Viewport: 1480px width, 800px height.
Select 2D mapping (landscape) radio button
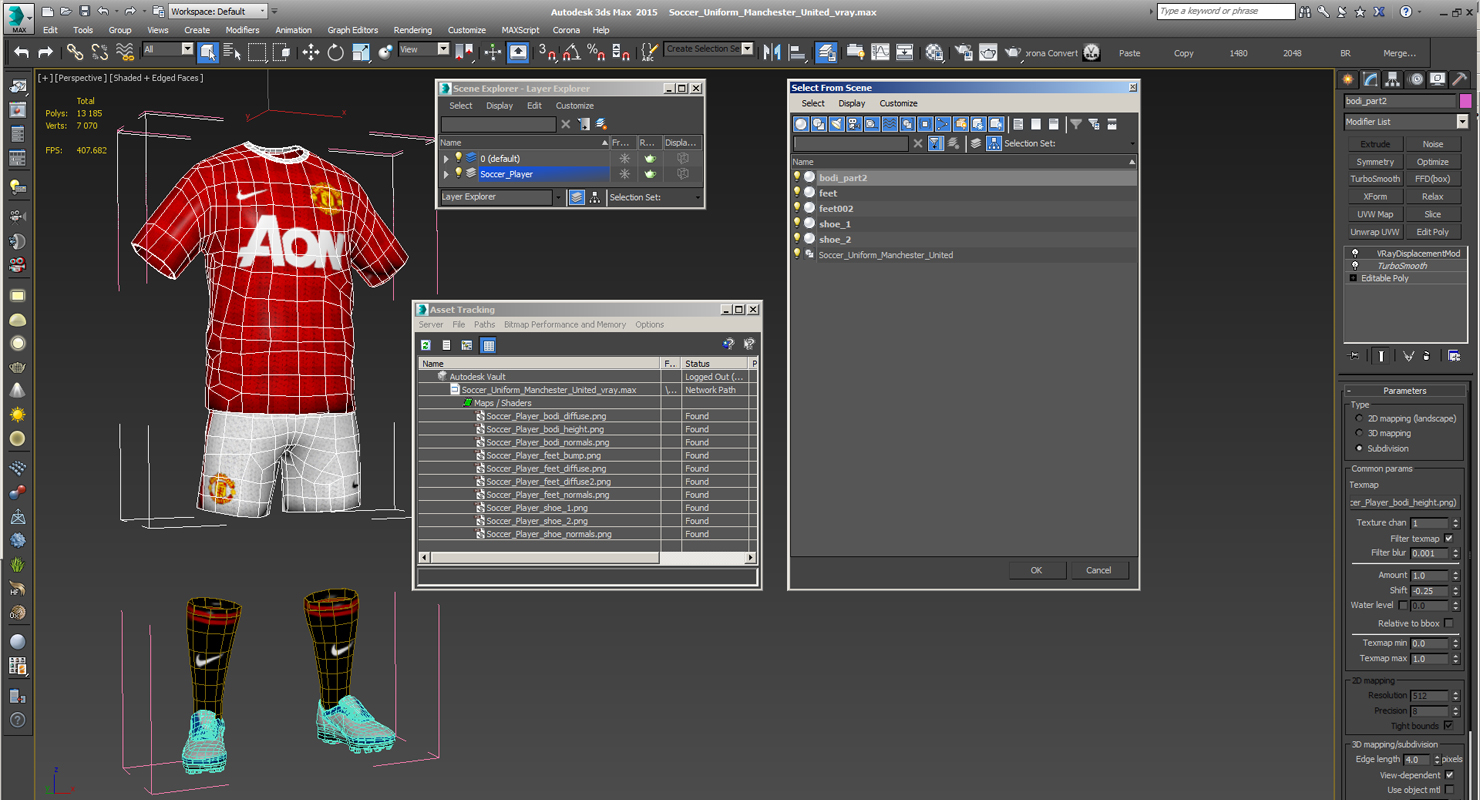pyautogui.click(x=1359, y=418)
